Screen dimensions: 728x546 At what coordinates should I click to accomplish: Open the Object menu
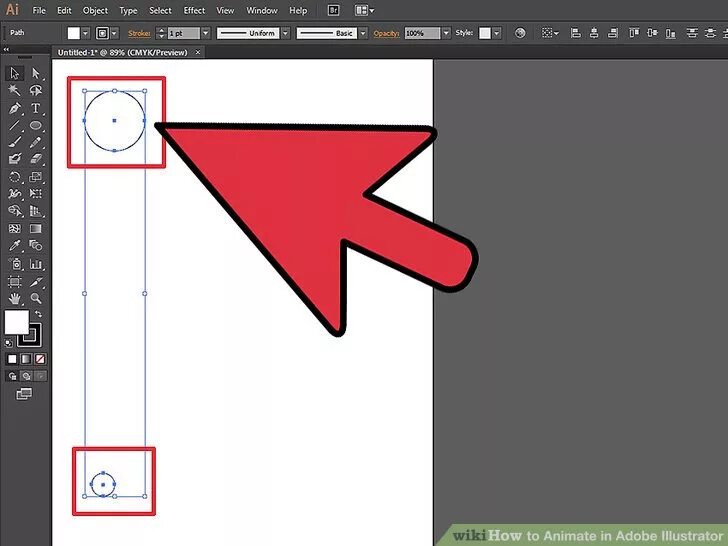tap(95, 10)
